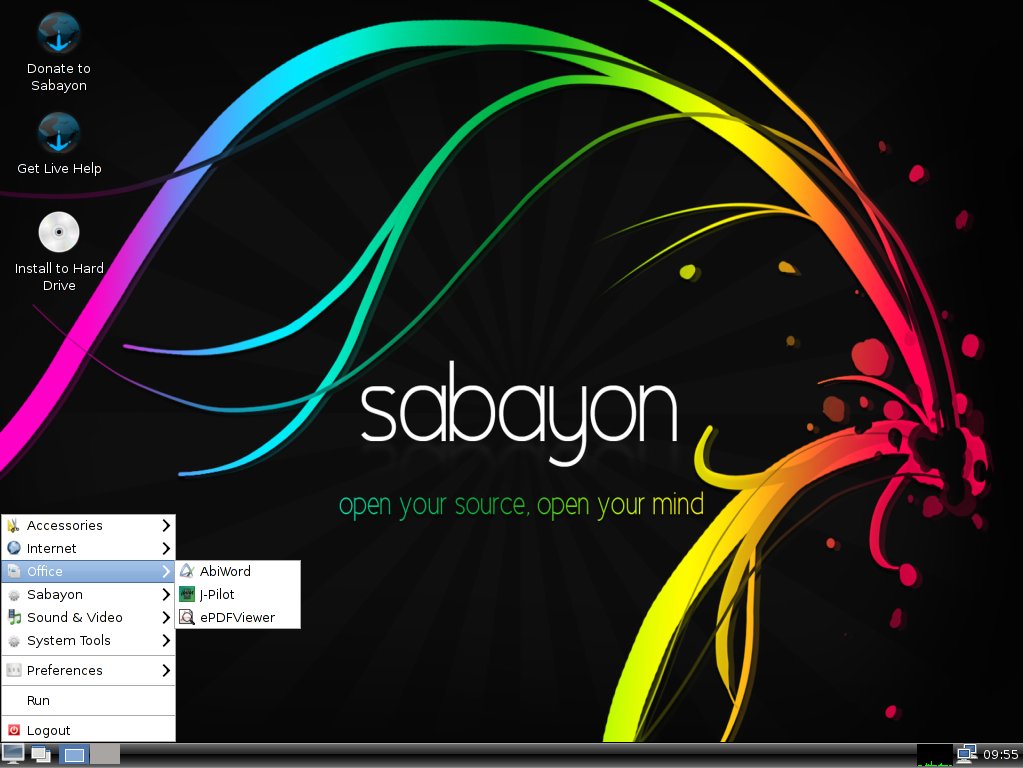This screenshot has width=1023, height=768.
Task: Open the Internet menu category
Action: [89, 548]
